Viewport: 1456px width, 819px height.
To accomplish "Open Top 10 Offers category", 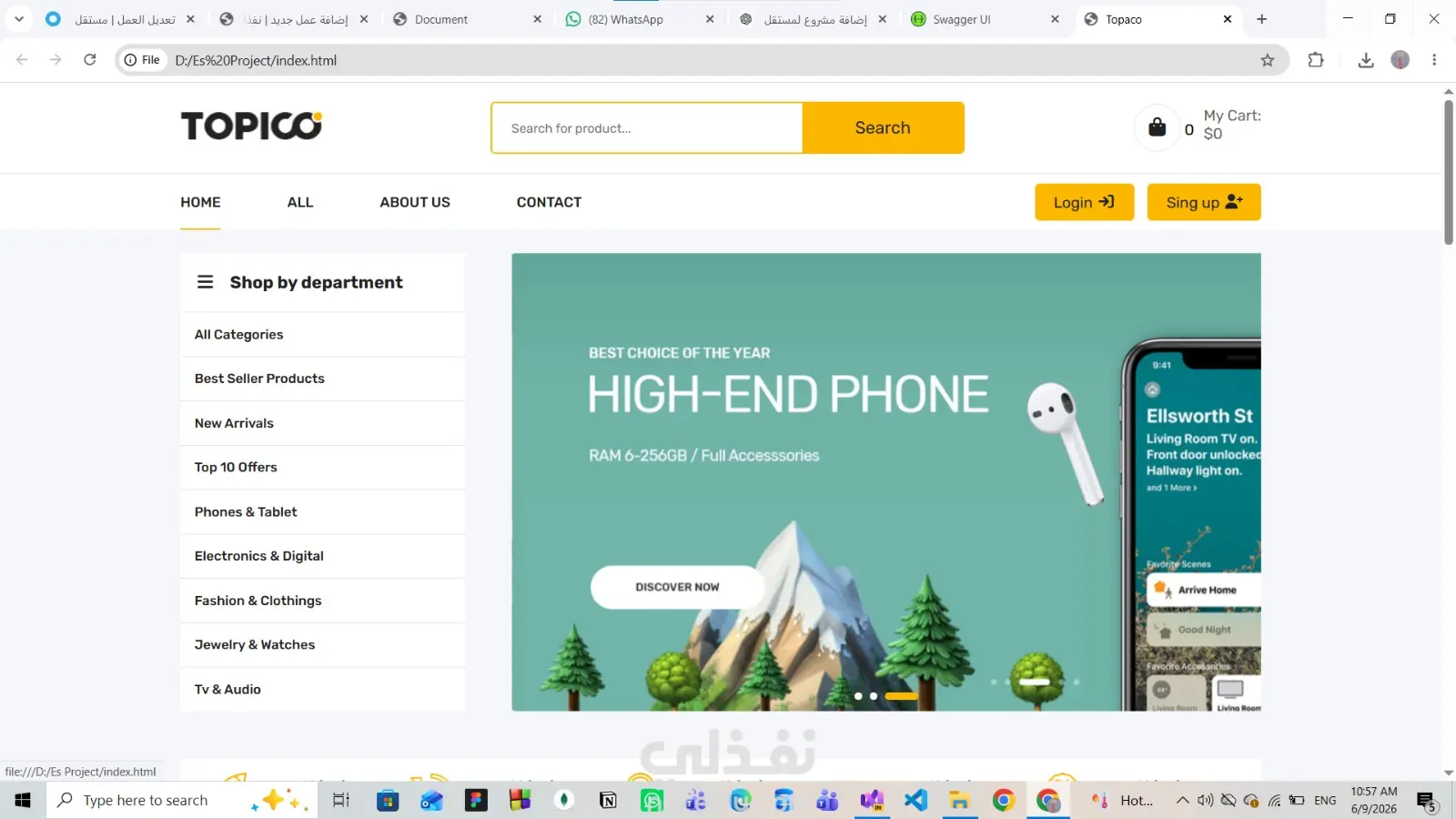I will [x=322, y=468].
